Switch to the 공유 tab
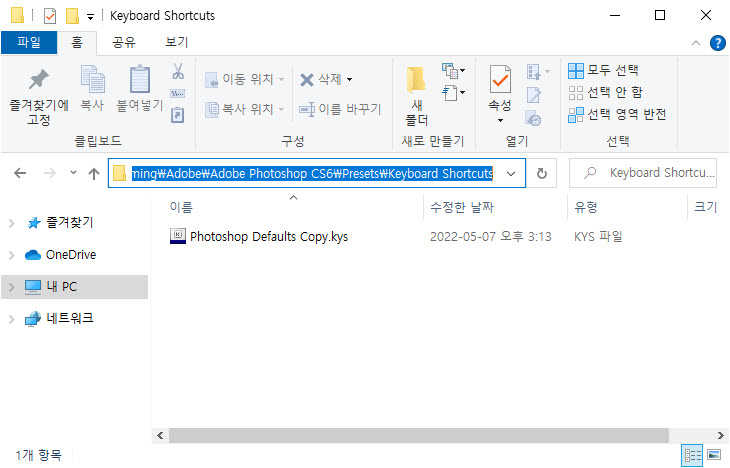 tap(124, 42)
